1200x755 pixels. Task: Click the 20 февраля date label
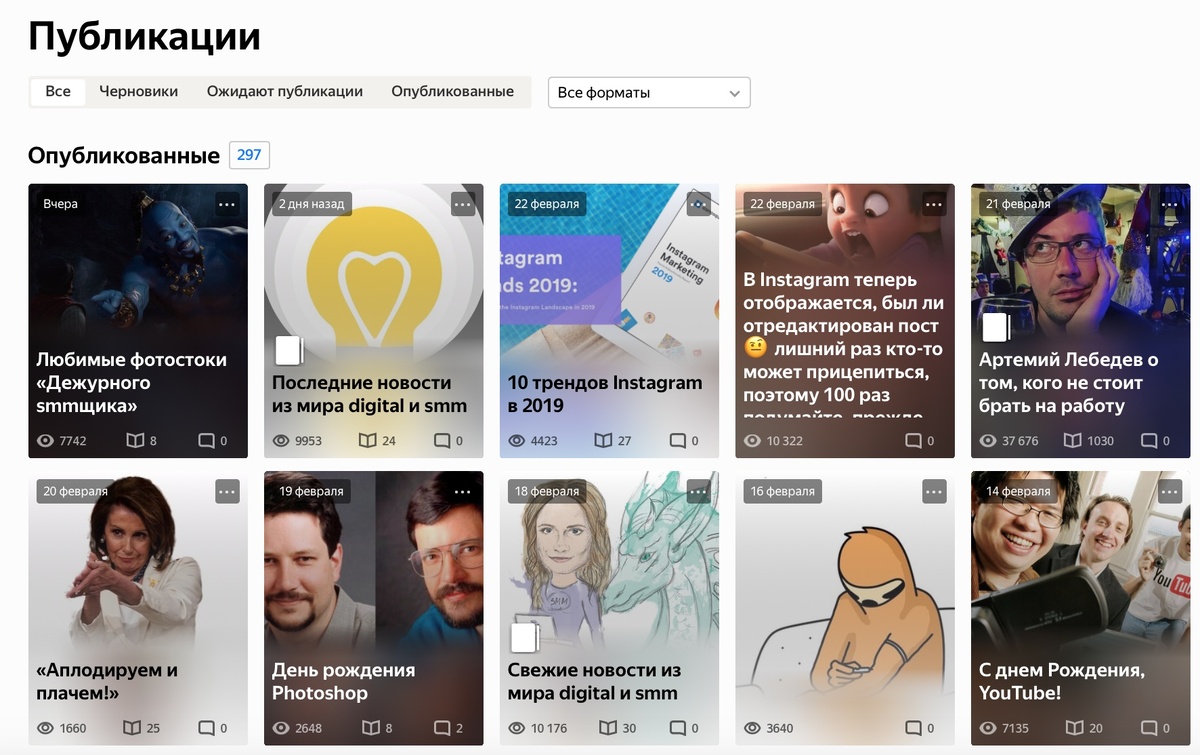pyautogui.click(x=75, y=492)
